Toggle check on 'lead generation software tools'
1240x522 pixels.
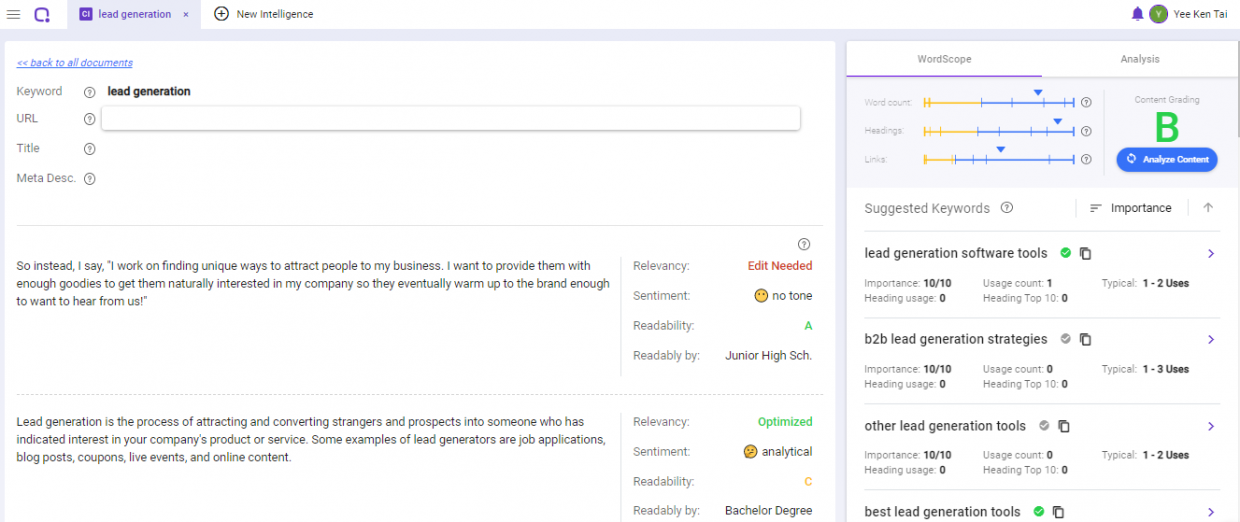1066,253
